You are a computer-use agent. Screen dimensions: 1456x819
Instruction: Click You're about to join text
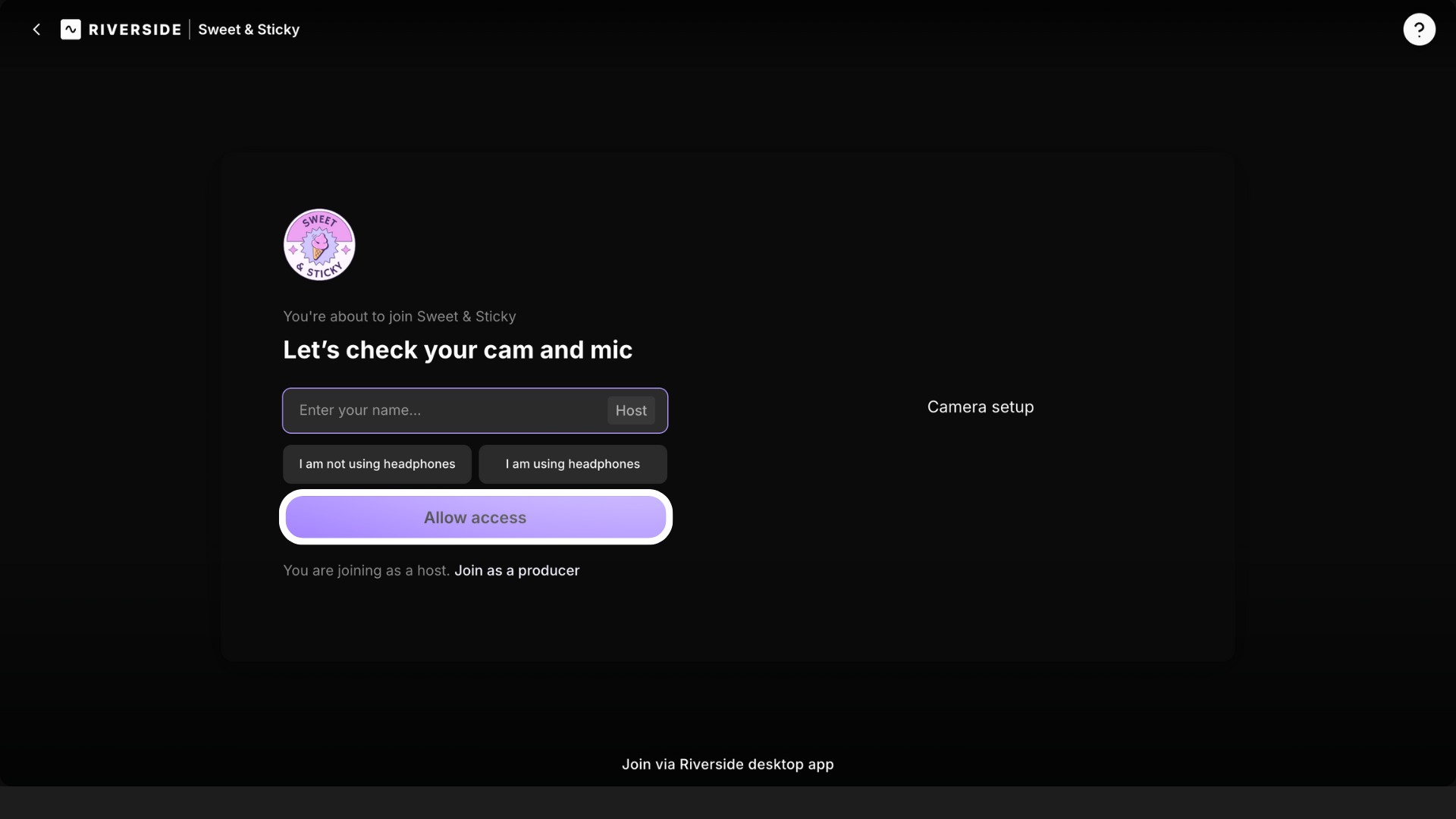pyautogui.click(x=399, y=316)
